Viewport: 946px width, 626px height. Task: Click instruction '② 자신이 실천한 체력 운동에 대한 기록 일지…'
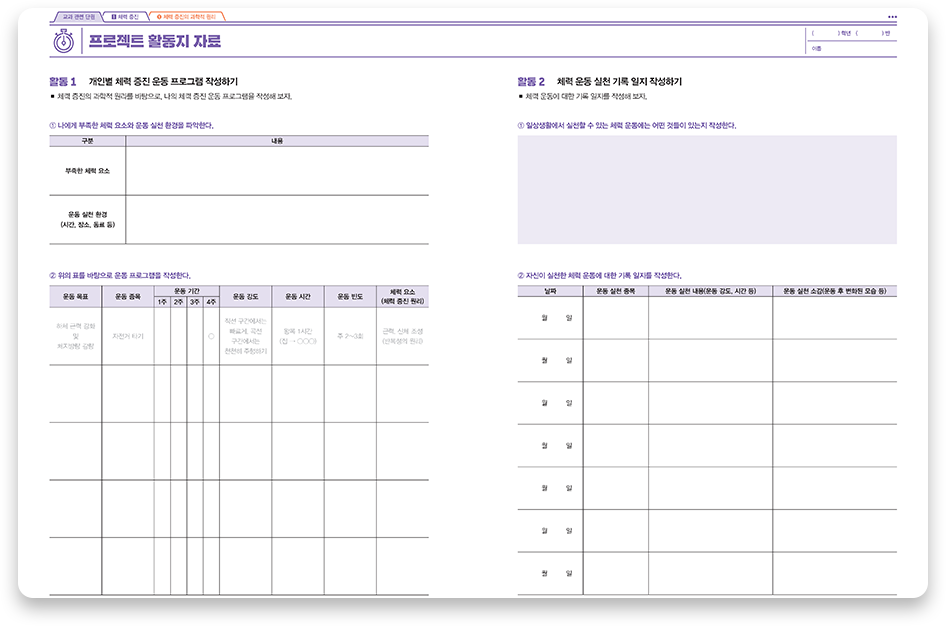coord(600,276)
